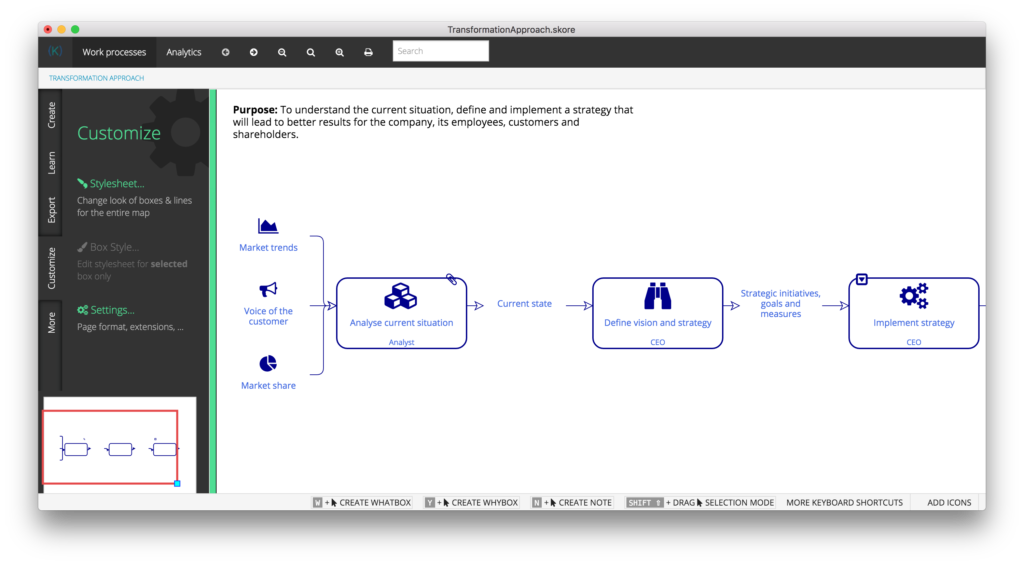Click the Stylesheet paintbrush icon
Screen dimensions: 1024x565
(x=82, y=184)
